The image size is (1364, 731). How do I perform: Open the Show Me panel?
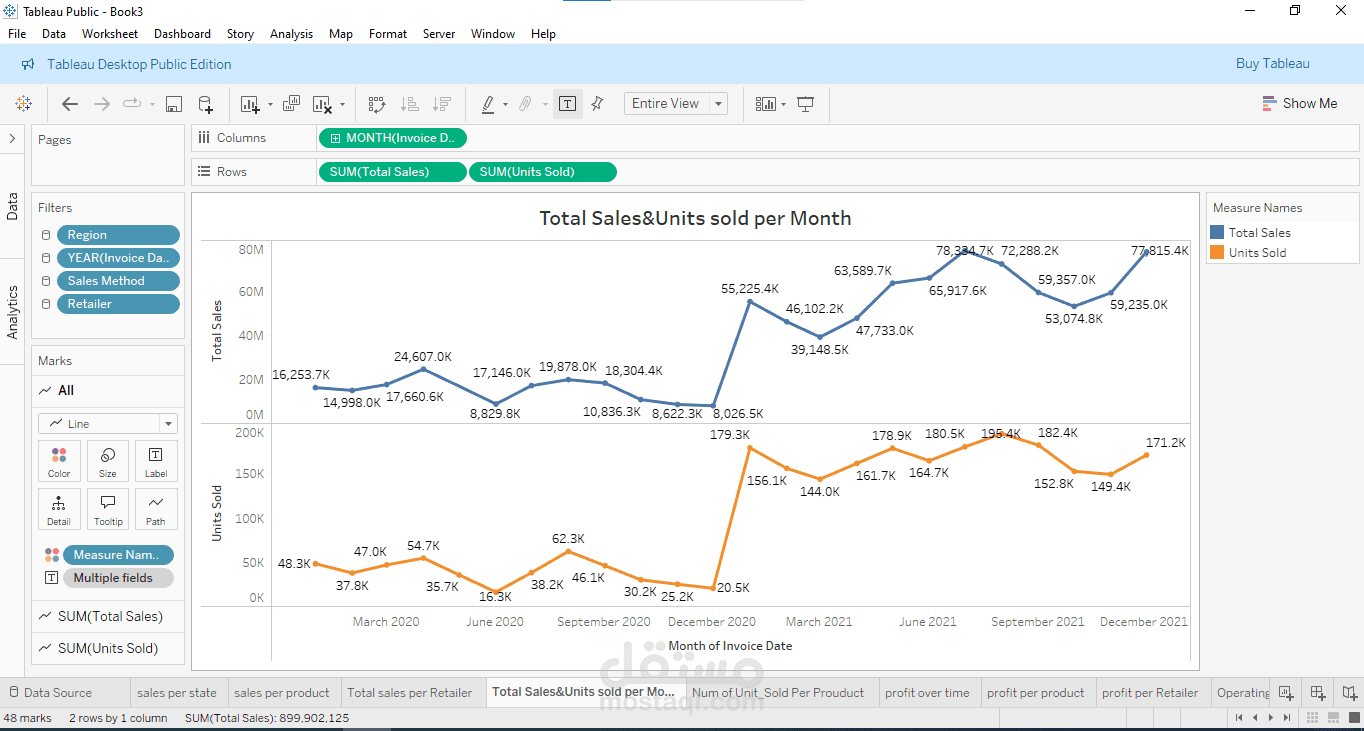click(1299, 103)
